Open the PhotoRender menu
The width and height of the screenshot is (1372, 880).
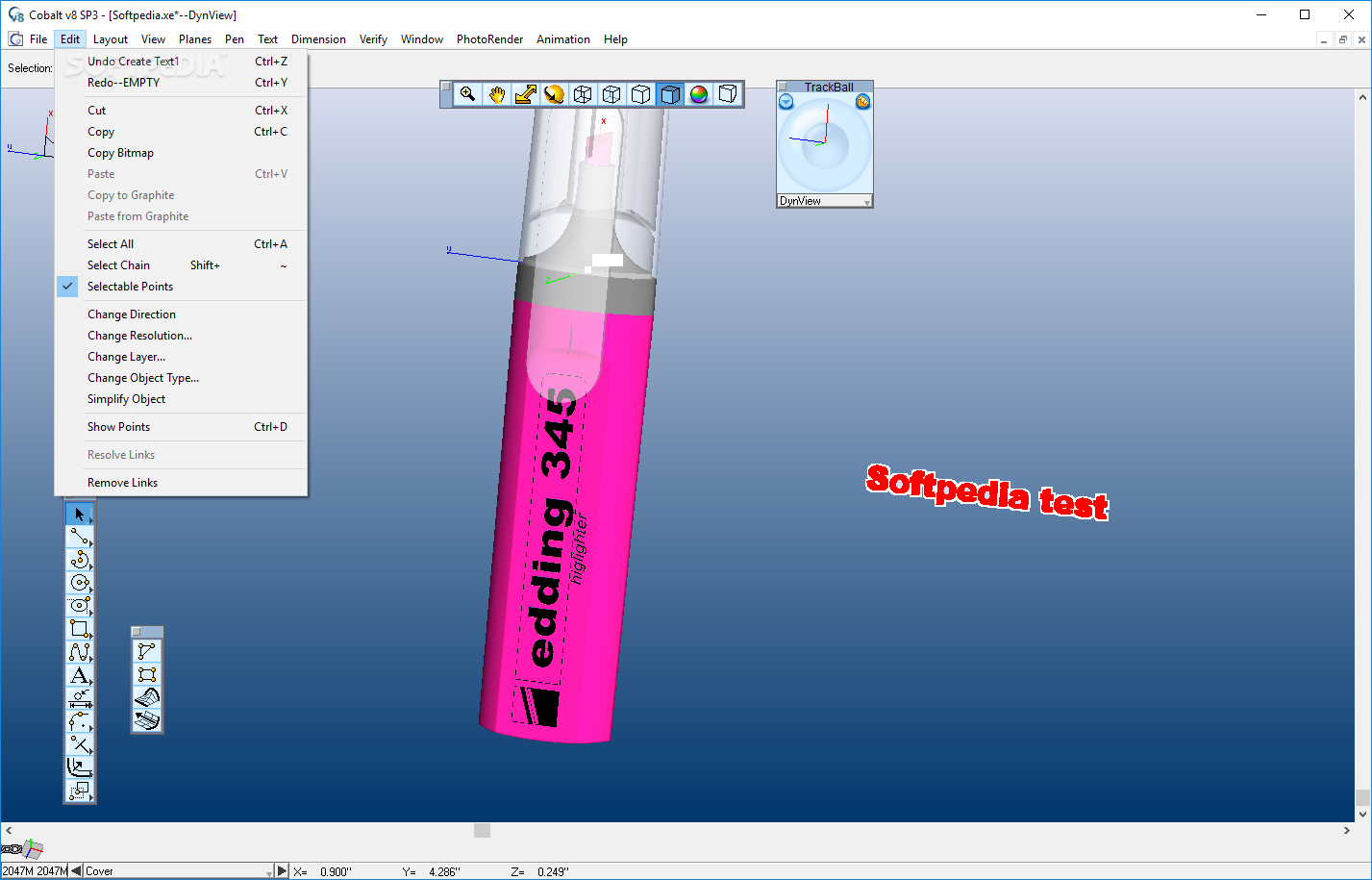[x=489, y=39]
